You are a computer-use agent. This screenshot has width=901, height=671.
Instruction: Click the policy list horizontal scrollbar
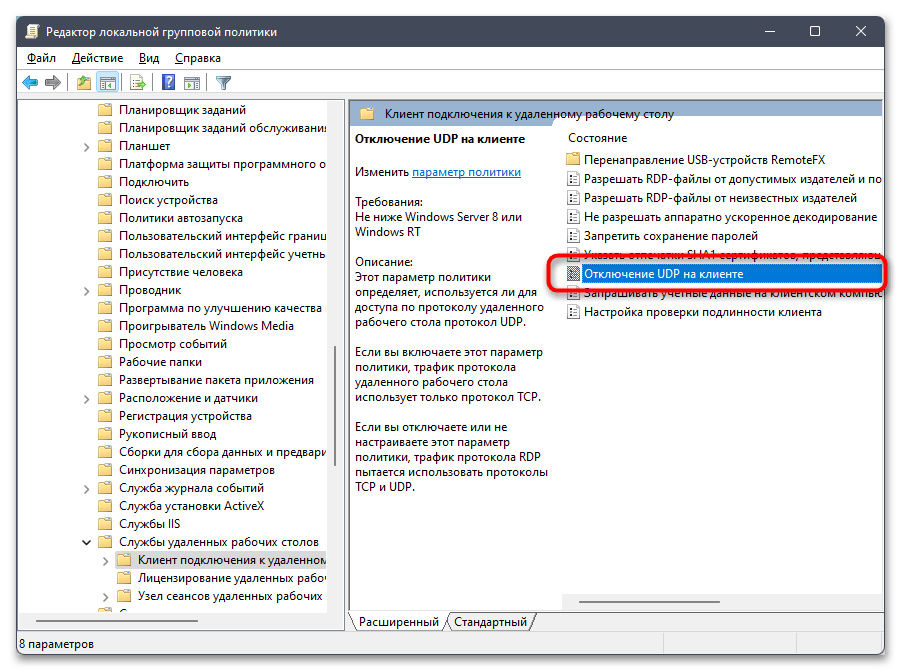[x=649, y=601]
